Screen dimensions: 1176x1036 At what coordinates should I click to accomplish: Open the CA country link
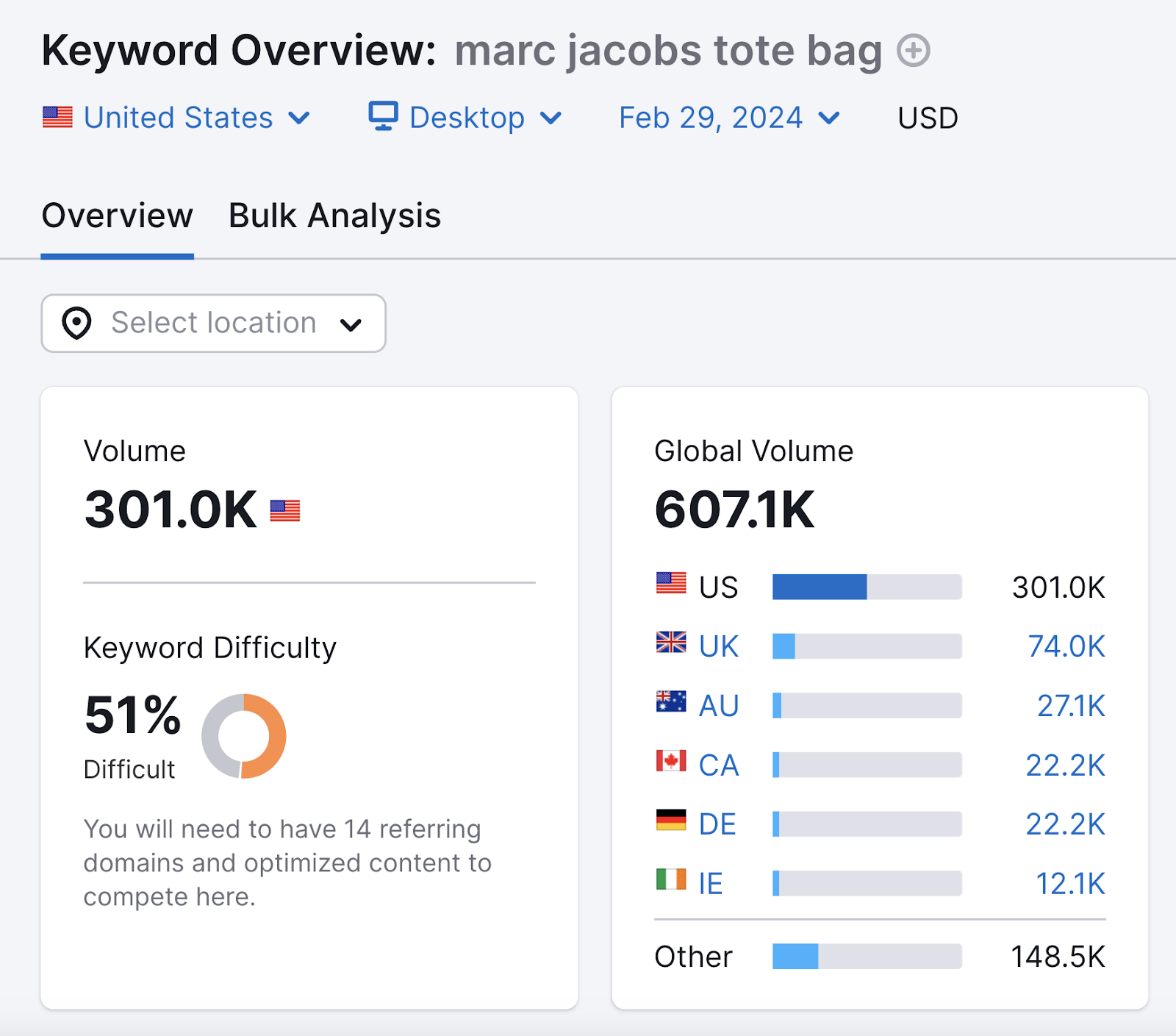pyautogui.click(x=719, y=765)
